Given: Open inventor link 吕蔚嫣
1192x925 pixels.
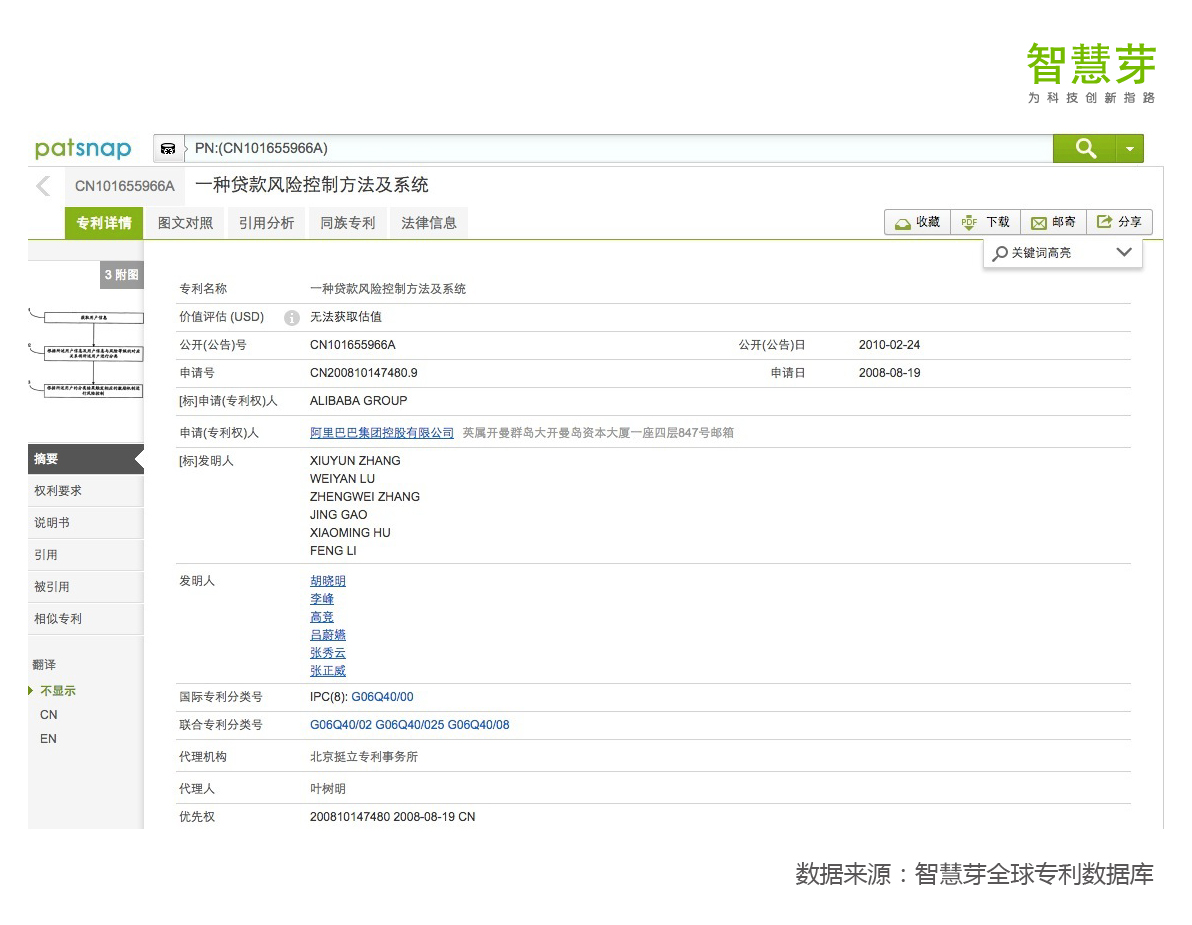Looking at the screenshot, I should point(328,635).
